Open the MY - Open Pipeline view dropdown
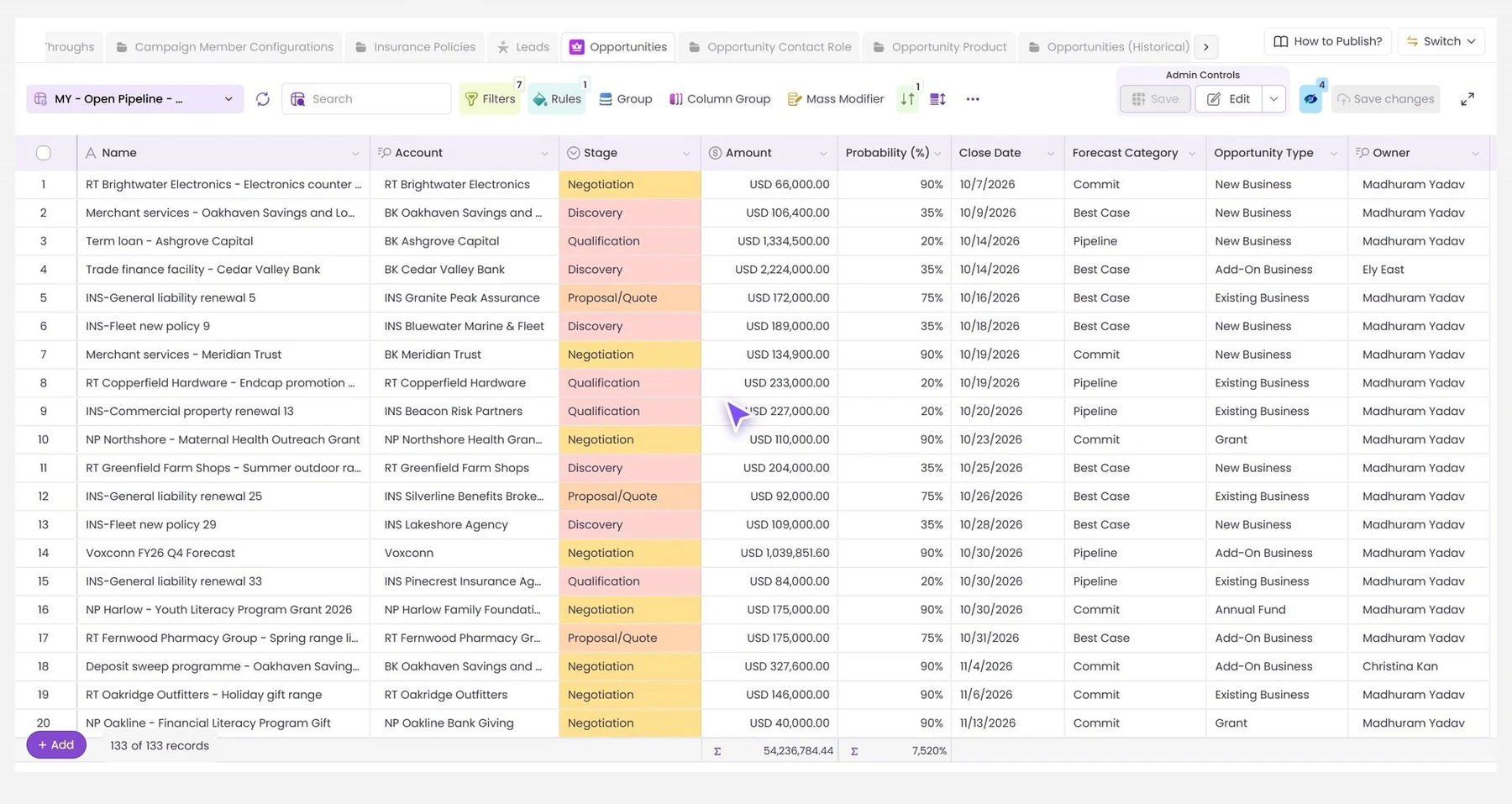The image size is (1512, 804). pos(134,99)
